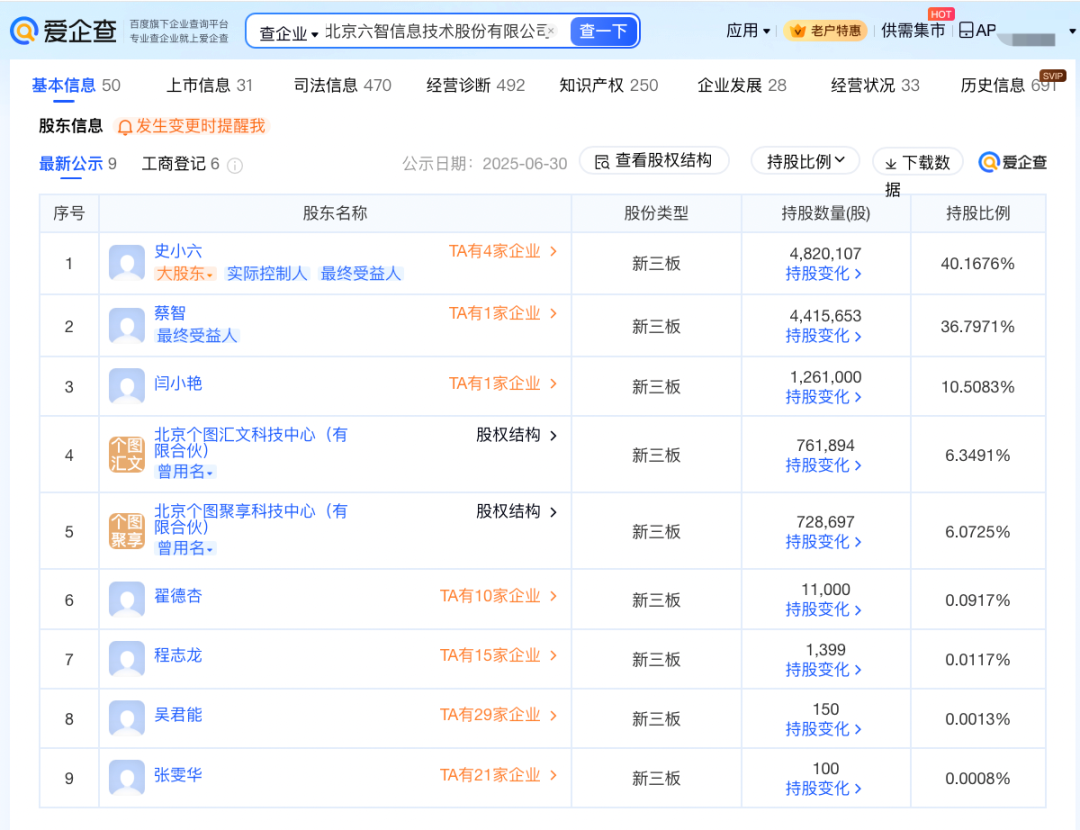Select the 工商登记 sub-tab
The width and height of the screenshot is (1080, 830).
pos(180,164)
